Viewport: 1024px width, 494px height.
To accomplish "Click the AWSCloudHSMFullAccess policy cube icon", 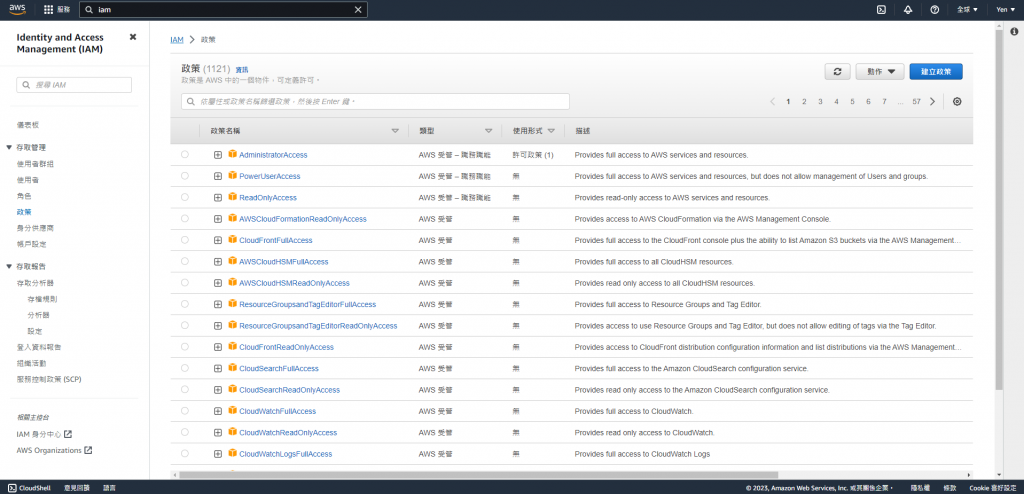I will click(x=232, y=261).
